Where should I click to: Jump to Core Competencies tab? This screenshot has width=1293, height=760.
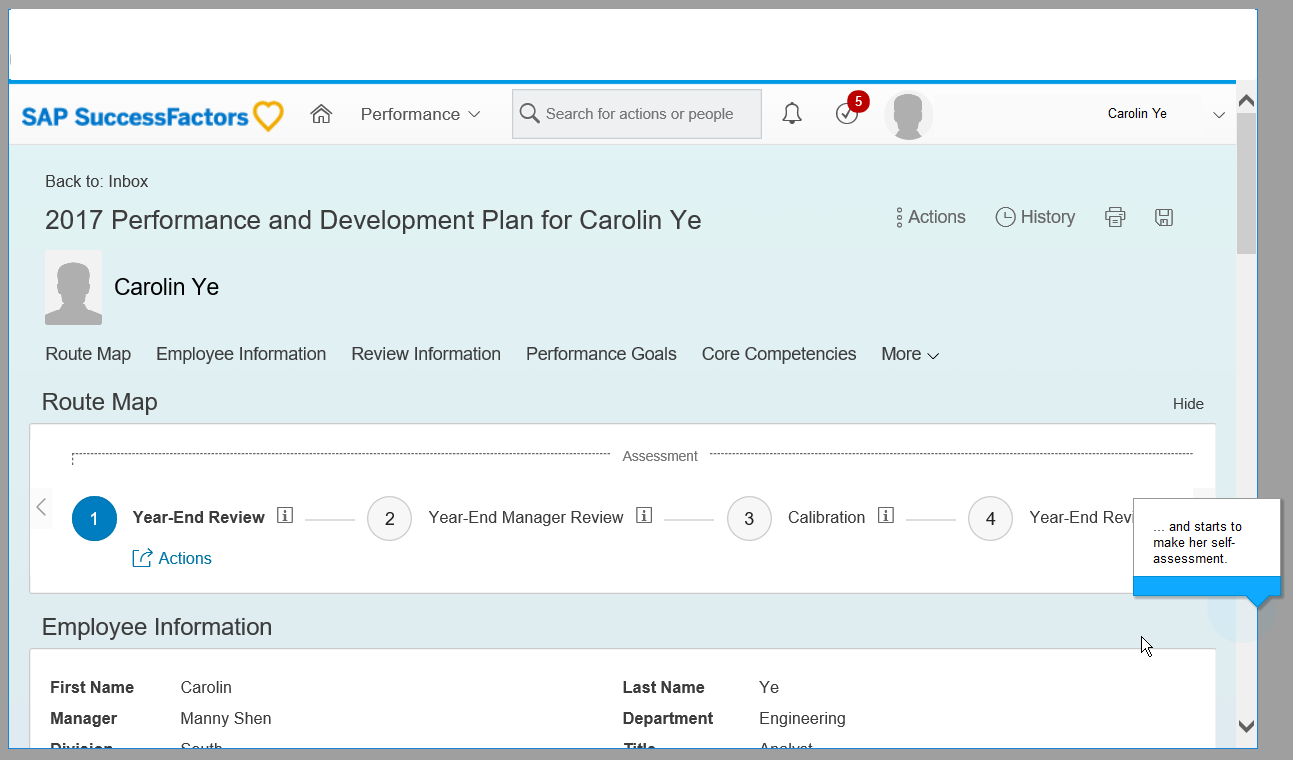click(x=779, y=354)
